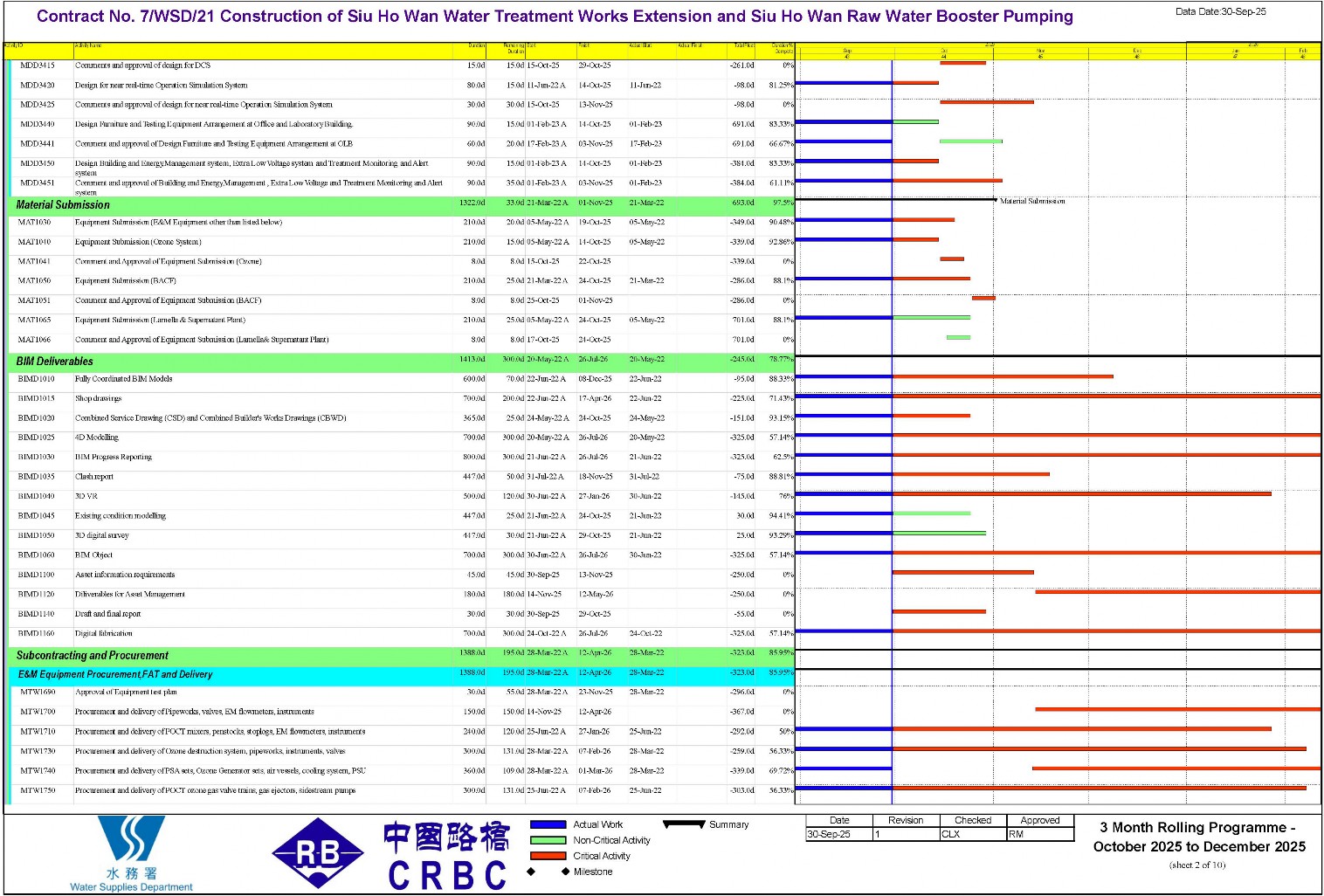Pick the green Non-Critical Activity legend swatch
The height and width of the screenshot is (896, 1324).
(548, 840)
